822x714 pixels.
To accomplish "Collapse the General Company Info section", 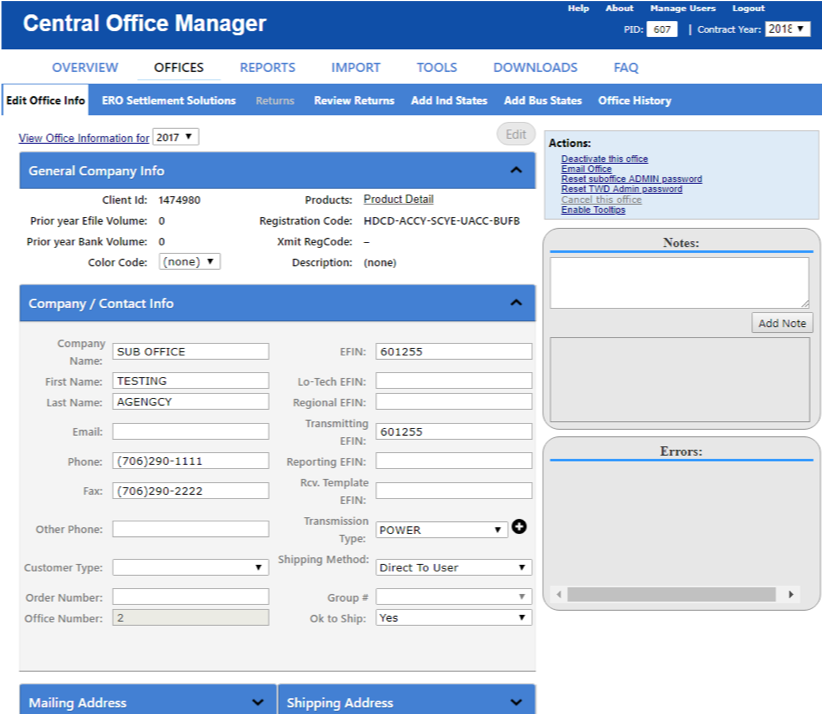I will click(x=517, y=171).
